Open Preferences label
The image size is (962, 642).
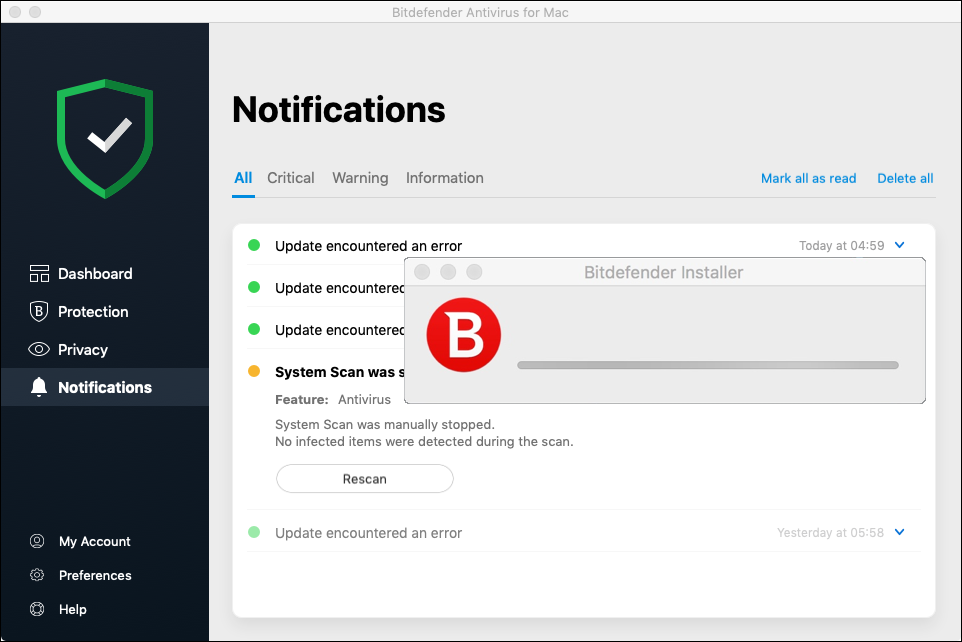95,575
